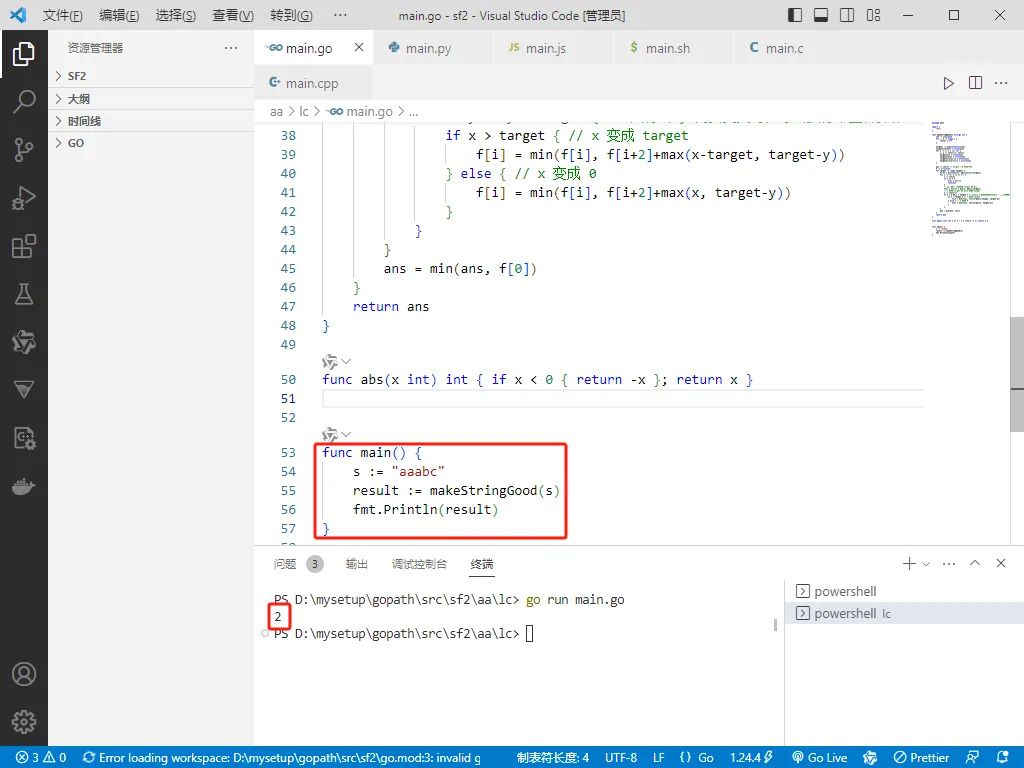Open the 编辑(E) menu
This screenshot has height=768, width=1024.
click(x=120, y=15)
